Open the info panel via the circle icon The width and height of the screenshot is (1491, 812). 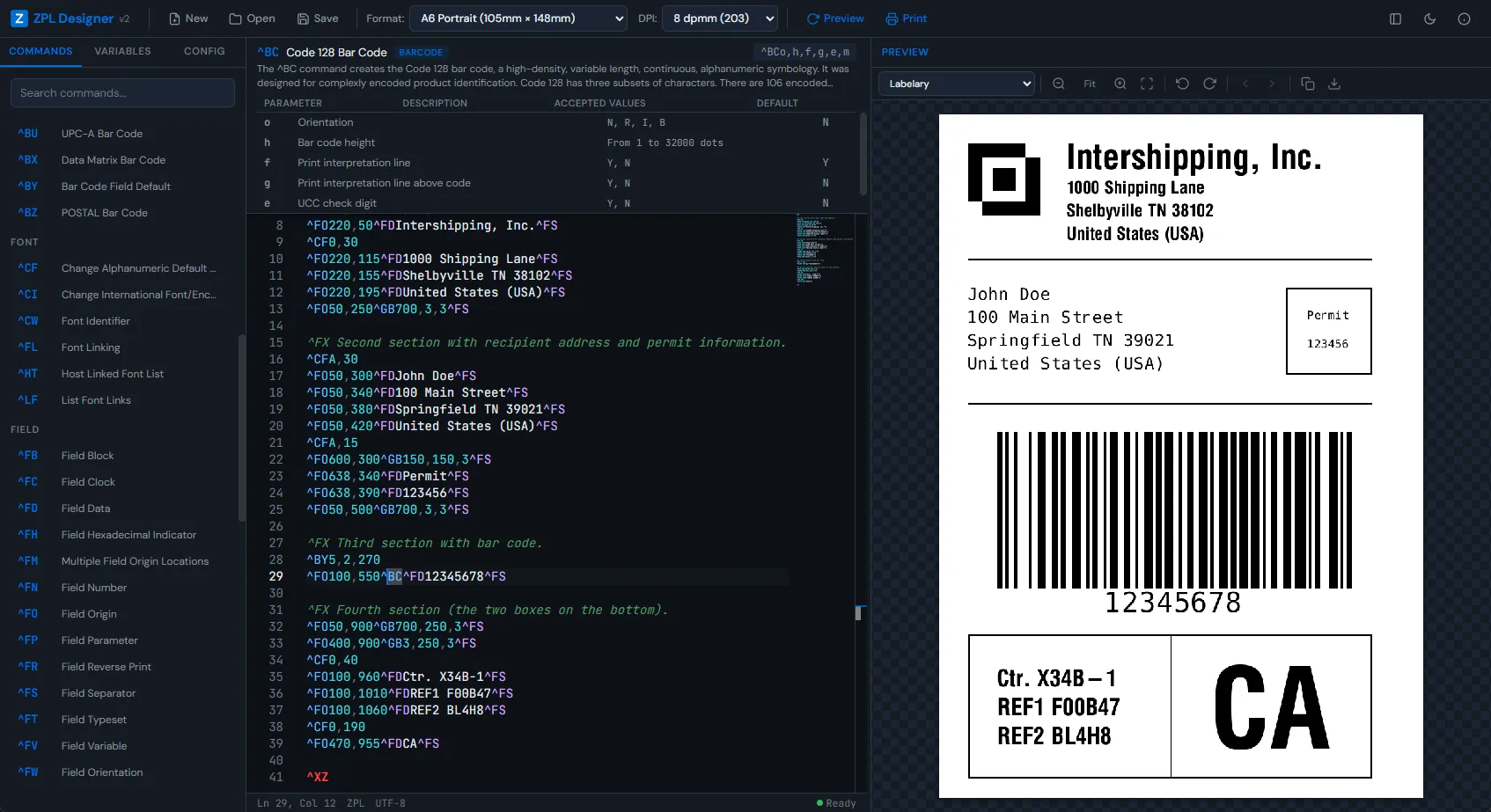point(1463,18)
